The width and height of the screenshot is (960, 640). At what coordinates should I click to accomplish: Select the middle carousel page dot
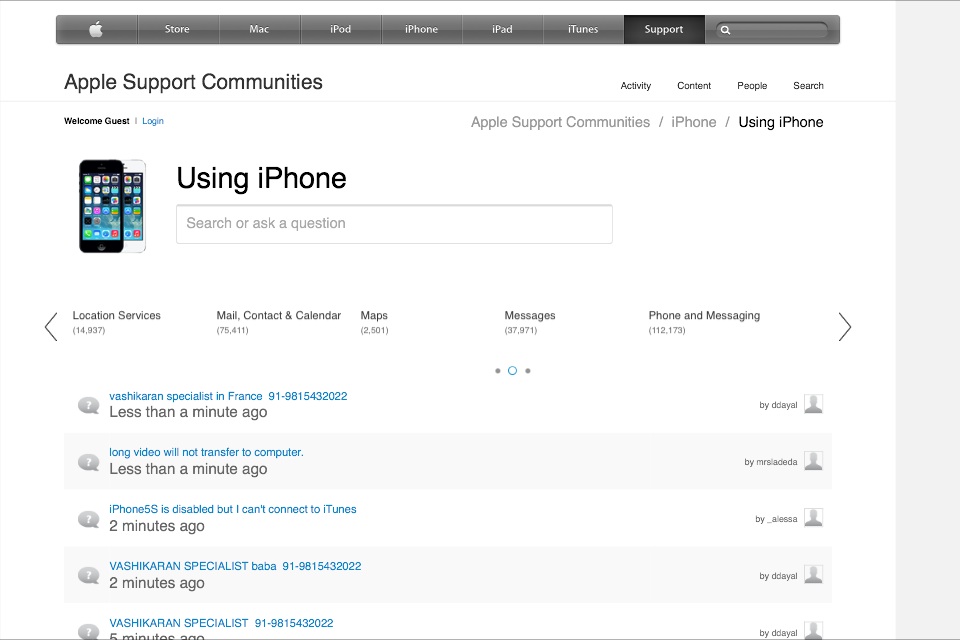tap(512, 371)
